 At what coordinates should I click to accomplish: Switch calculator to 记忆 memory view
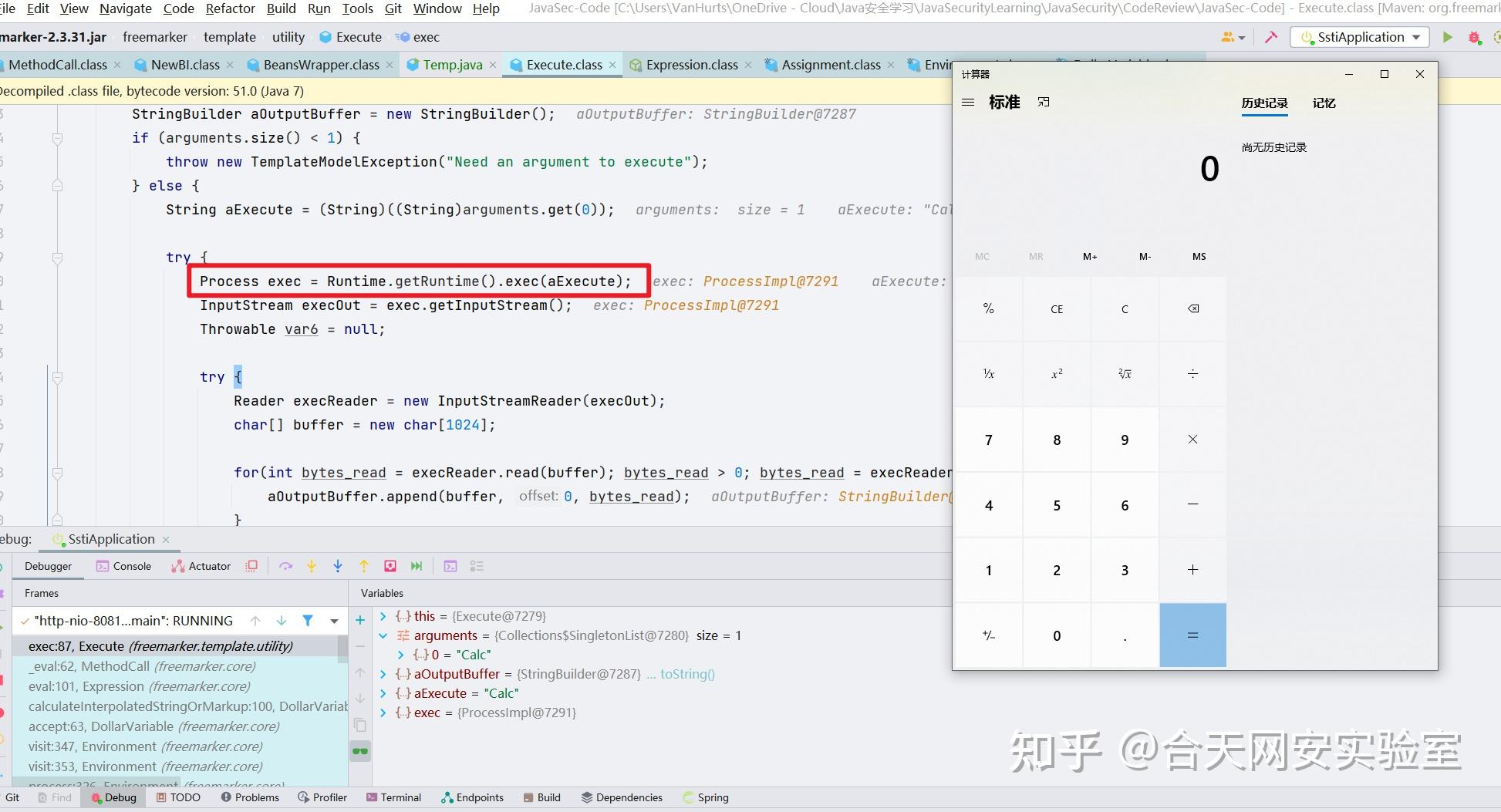[1324, 103]
